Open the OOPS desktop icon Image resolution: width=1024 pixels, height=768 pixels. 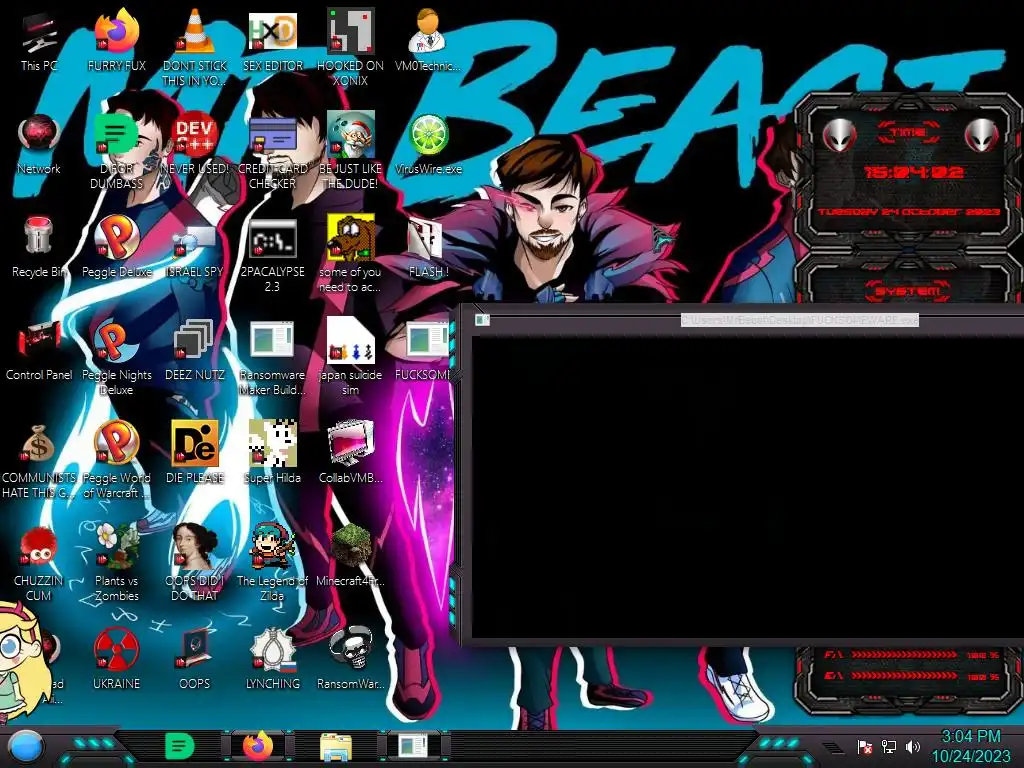tap(195, 650)
